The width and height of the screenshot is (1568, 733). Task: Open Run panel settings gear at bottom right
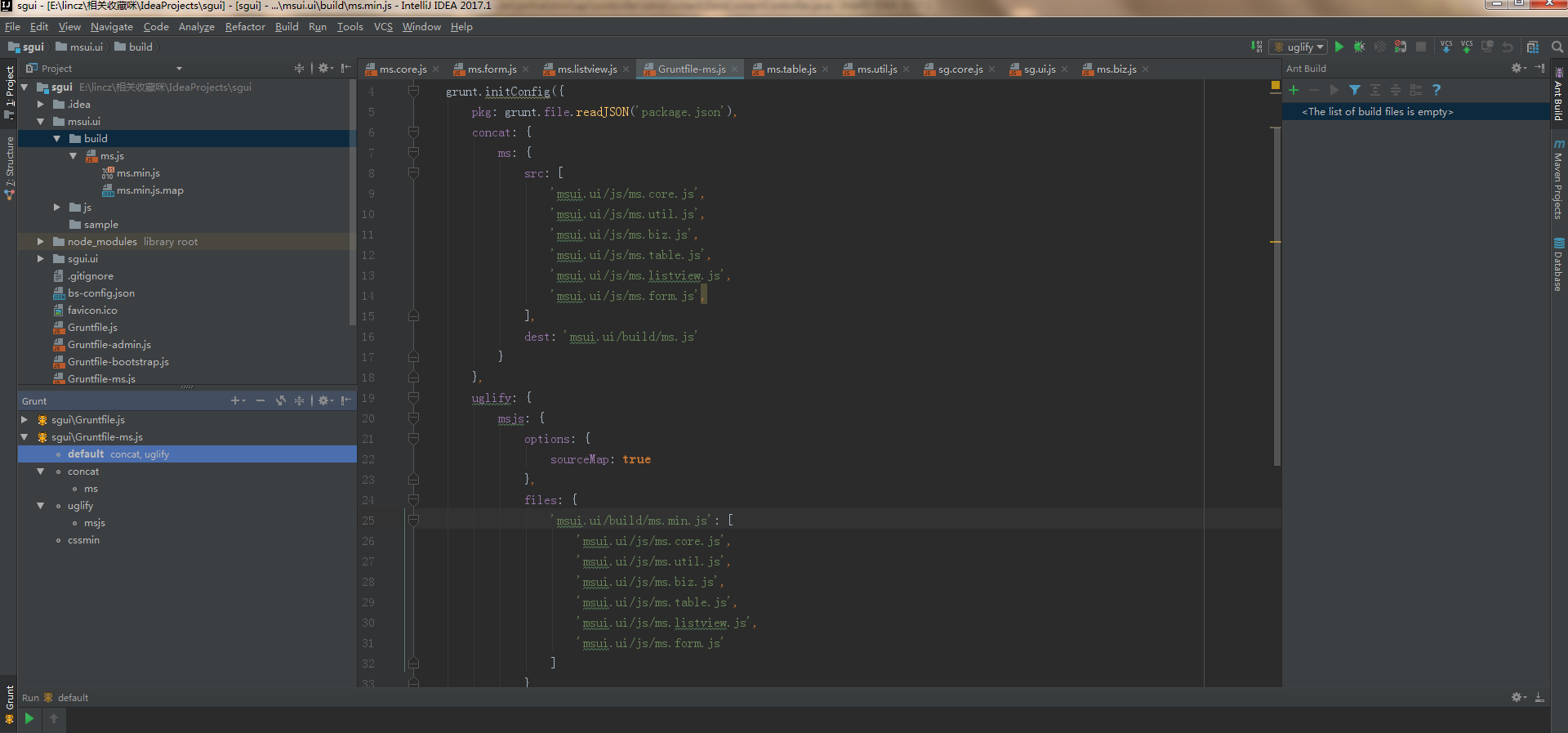point(1518,698)
